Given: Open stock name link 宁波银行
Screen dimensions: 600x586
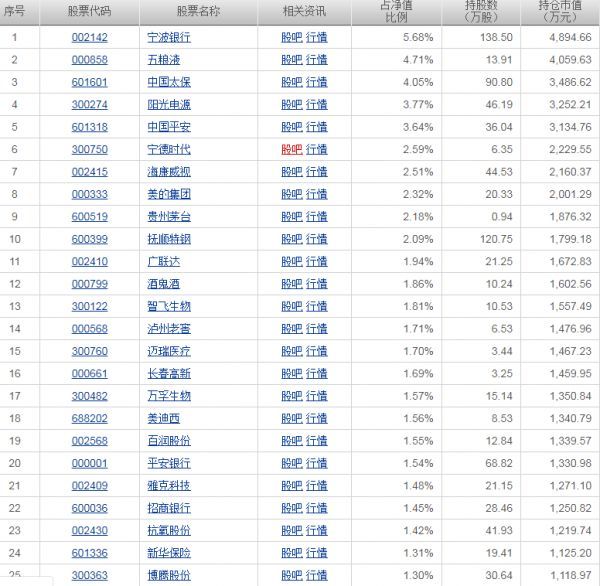Looking at the screenshot, I should point(169,38).
